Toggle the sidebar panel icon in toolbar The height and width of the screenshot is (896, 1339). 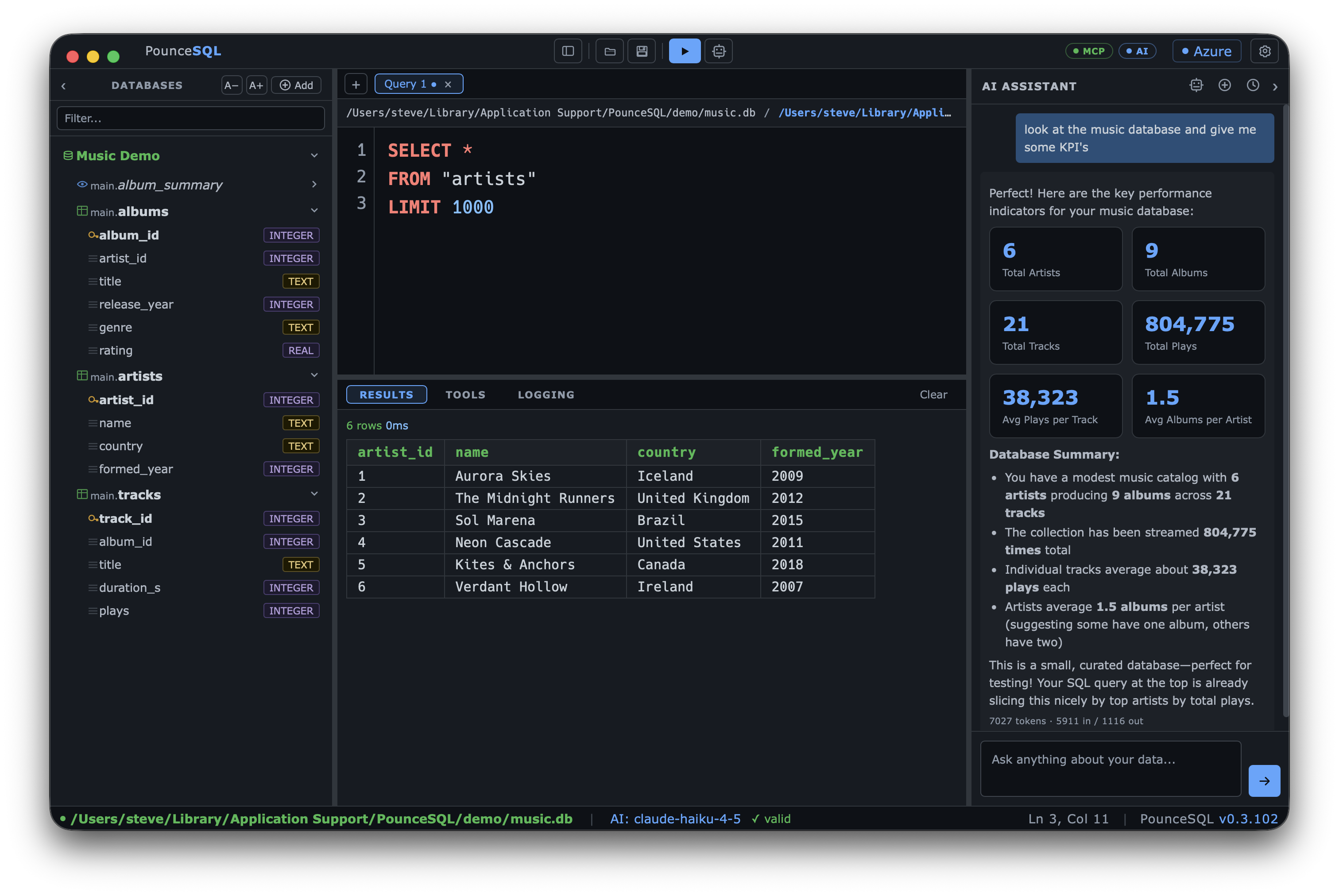568,51
